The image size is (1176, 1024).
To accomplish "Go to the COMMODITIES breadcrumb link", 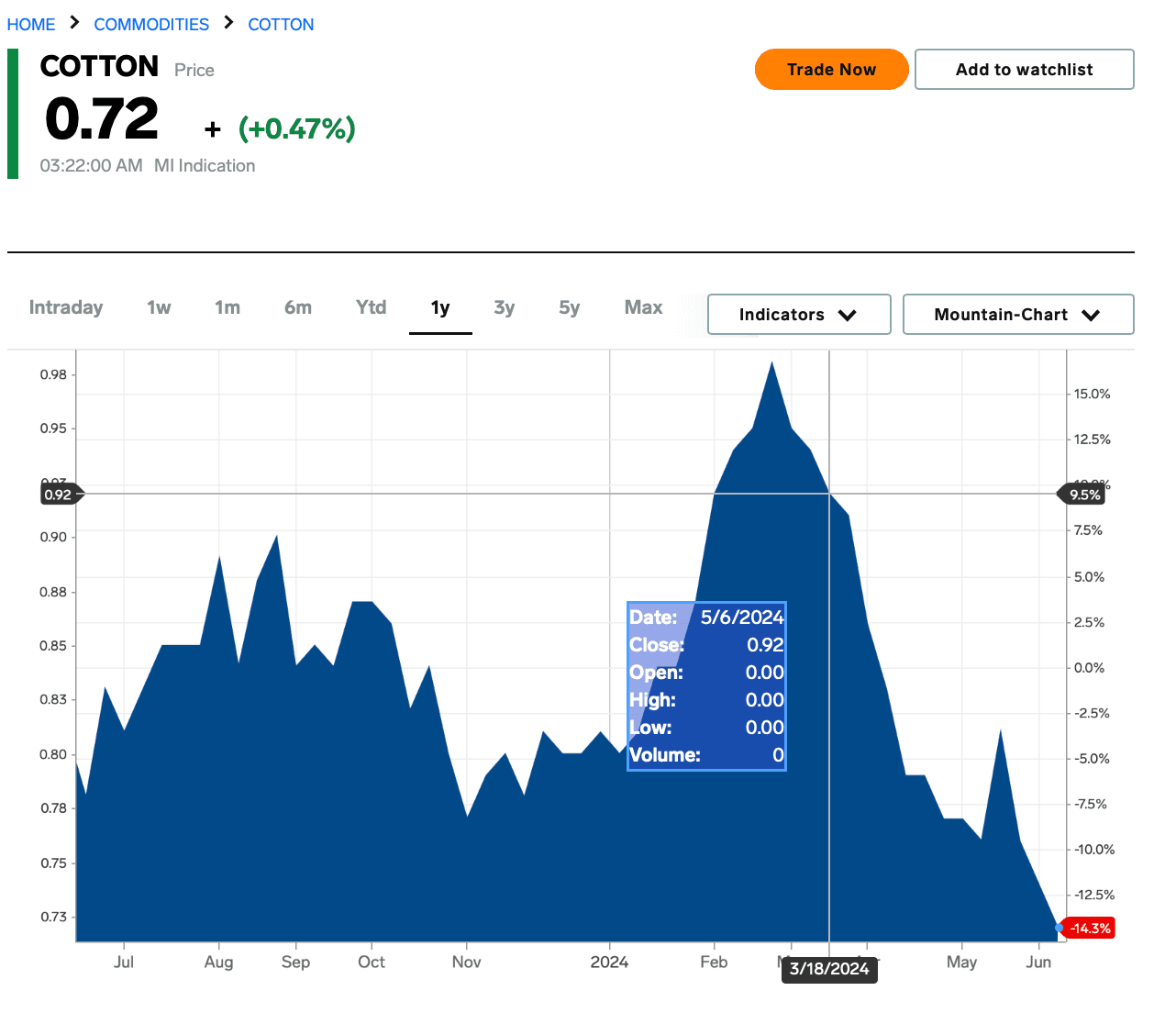I will (x=151, y=25).
